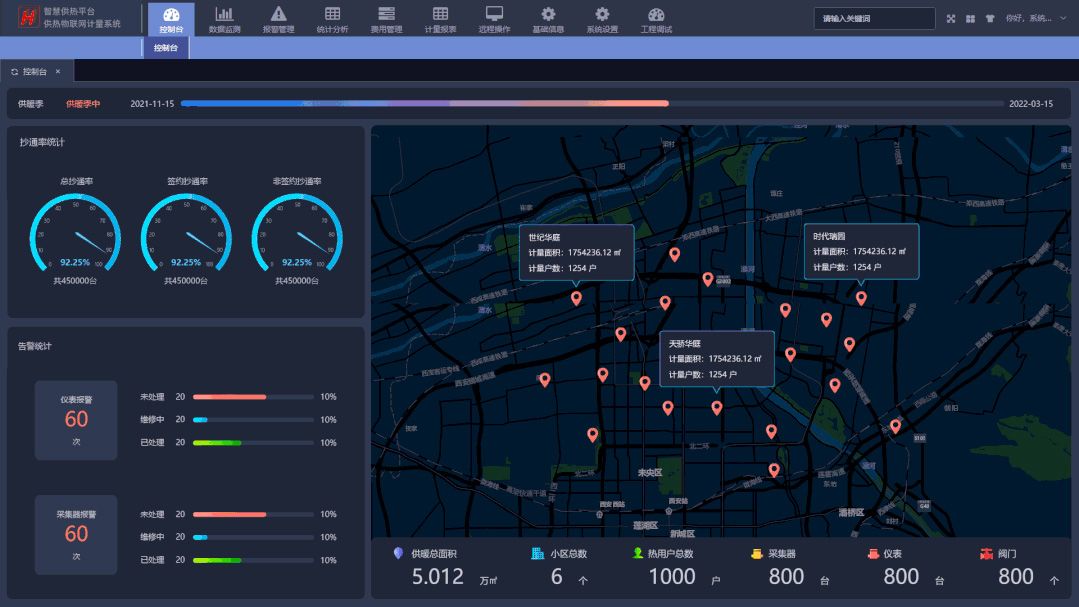Click the heating season progress bar
This screenshot has width=1079, height=607.
click(592, 103)
